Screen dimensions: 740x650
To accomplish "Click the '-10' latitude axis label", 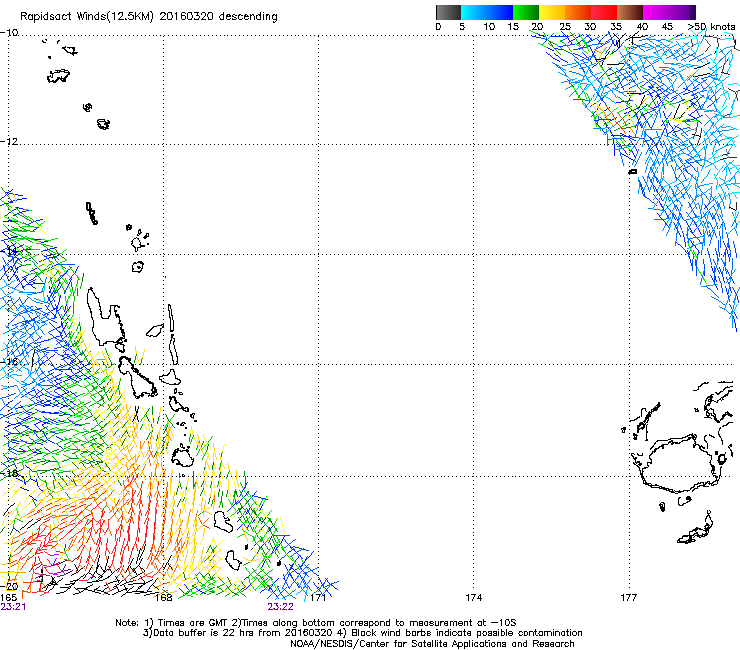I will 9,33.
